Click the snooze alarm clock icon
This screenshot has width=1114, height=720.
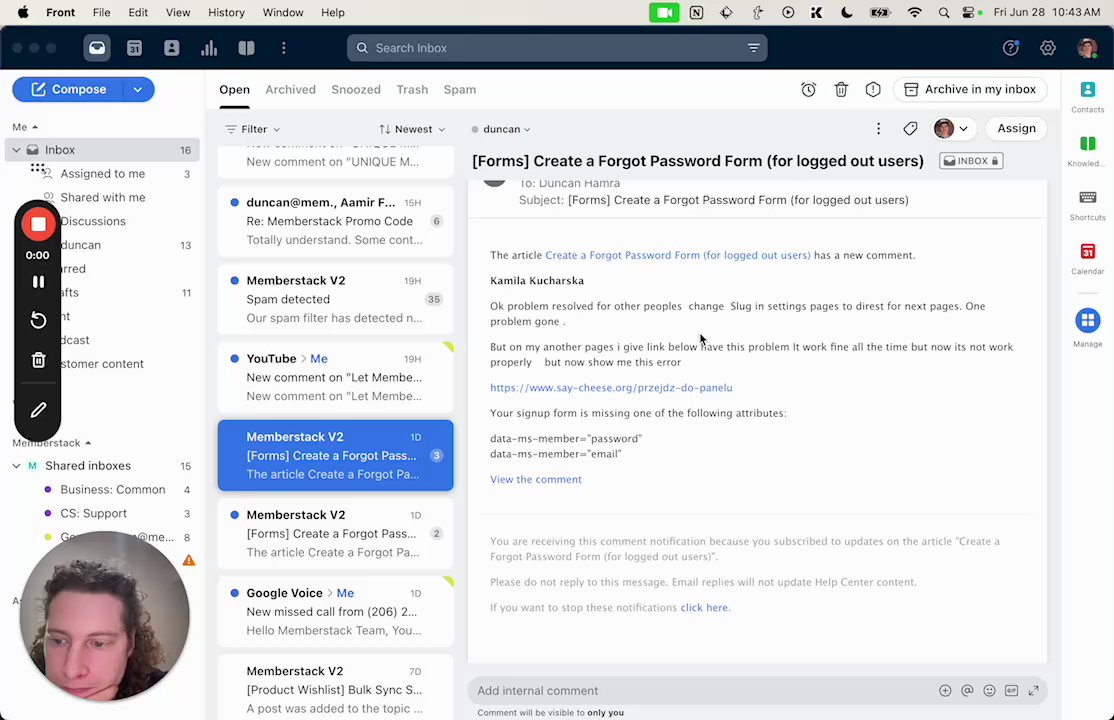(x=809, y=90)
